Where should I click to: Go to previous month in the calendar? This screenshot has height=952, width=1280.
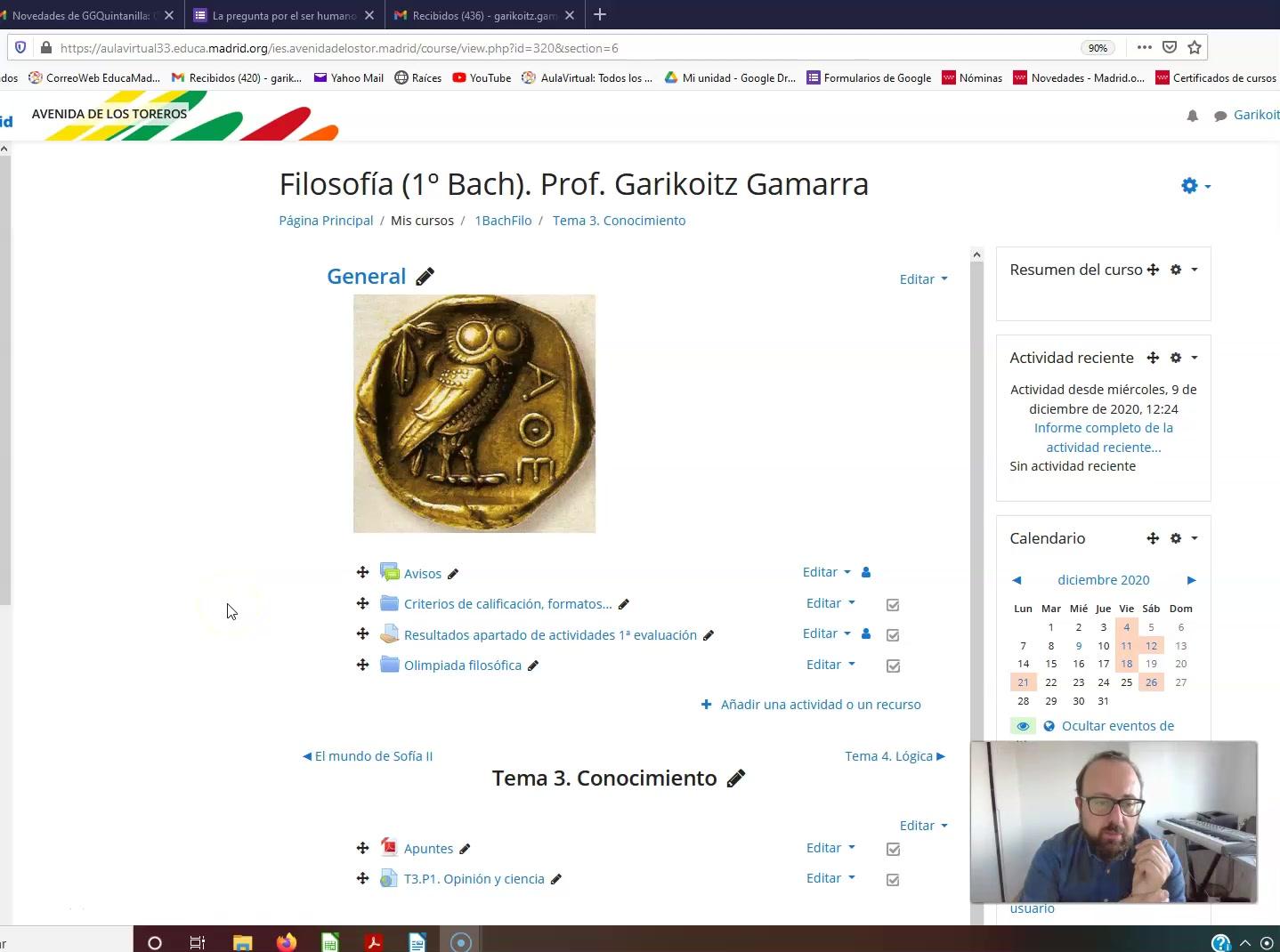click(1017, 580)
